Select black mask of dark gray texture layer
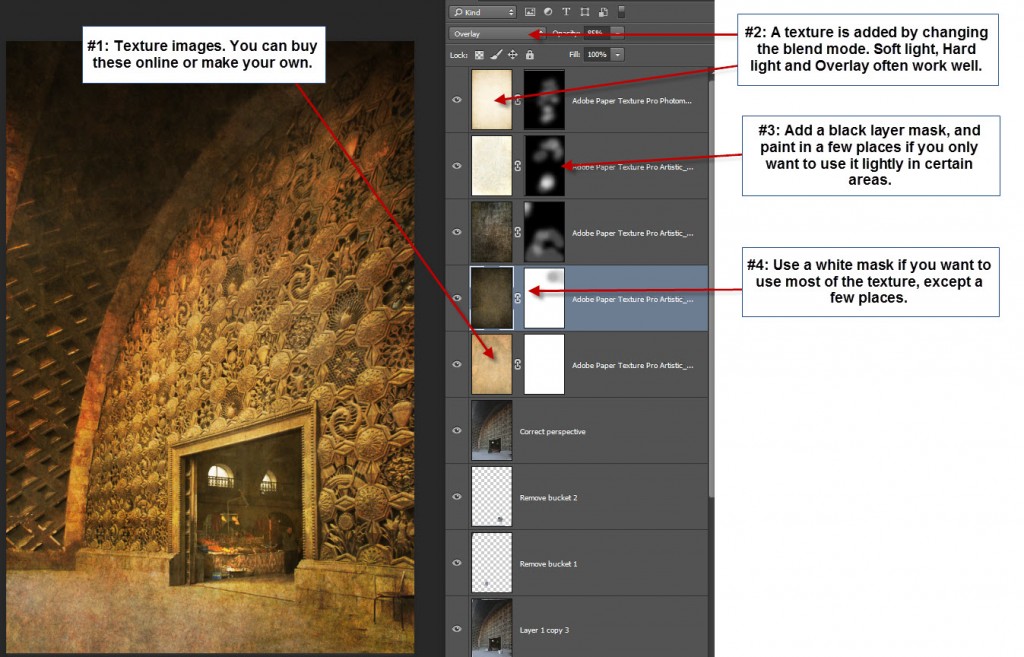 click(545, 232)
